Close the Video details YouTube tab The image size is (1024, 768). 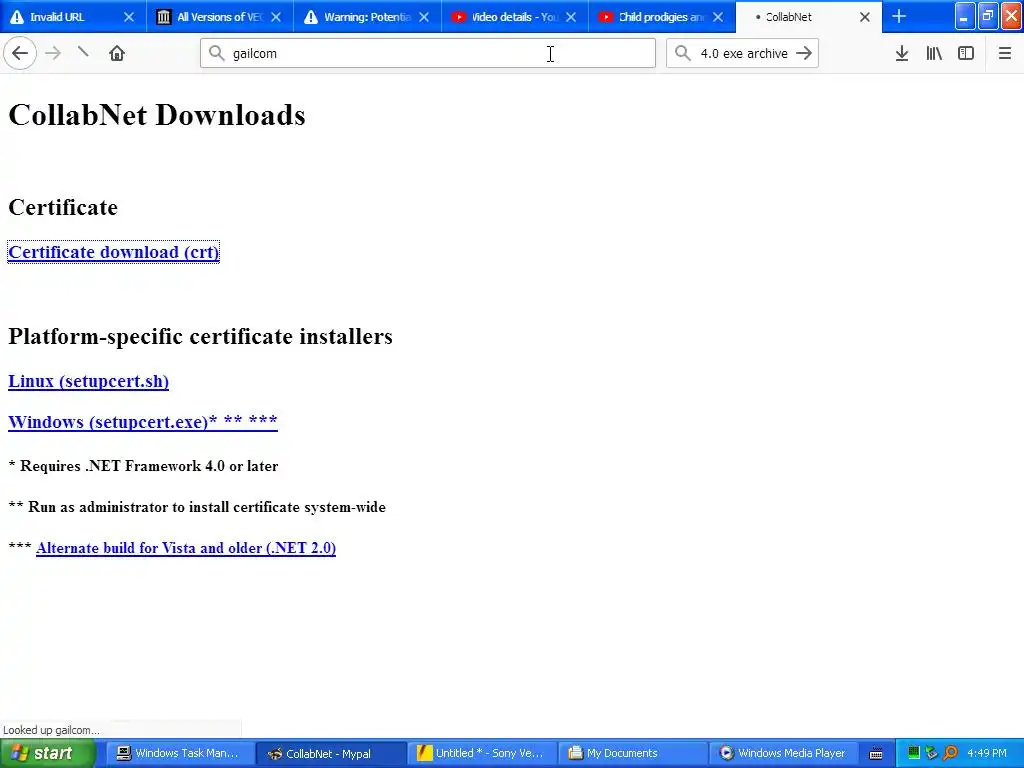point(571,17)
